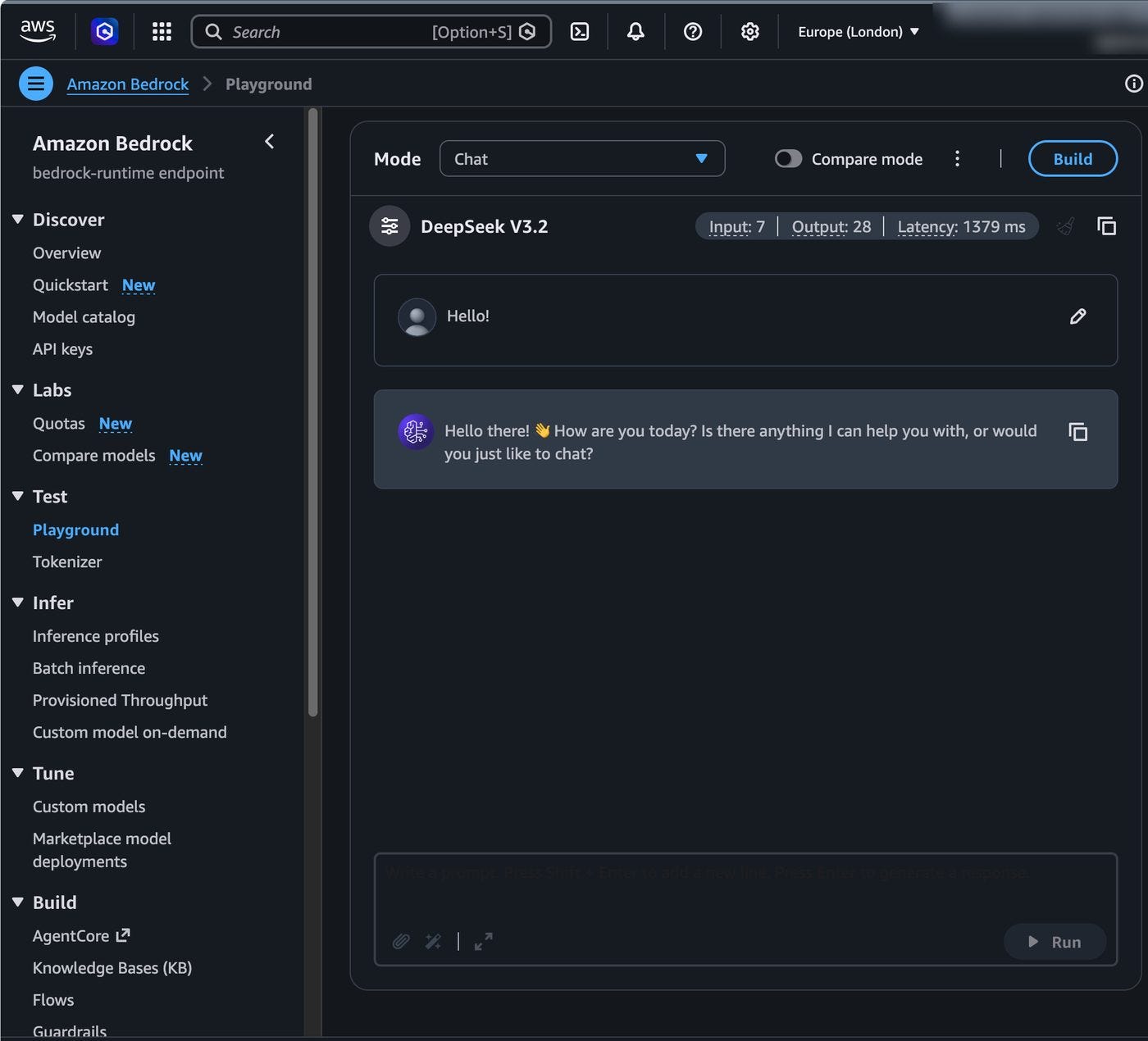Click the Latency: 1379 ms stat
The image size is (1148, 1041).
point(961,227)
